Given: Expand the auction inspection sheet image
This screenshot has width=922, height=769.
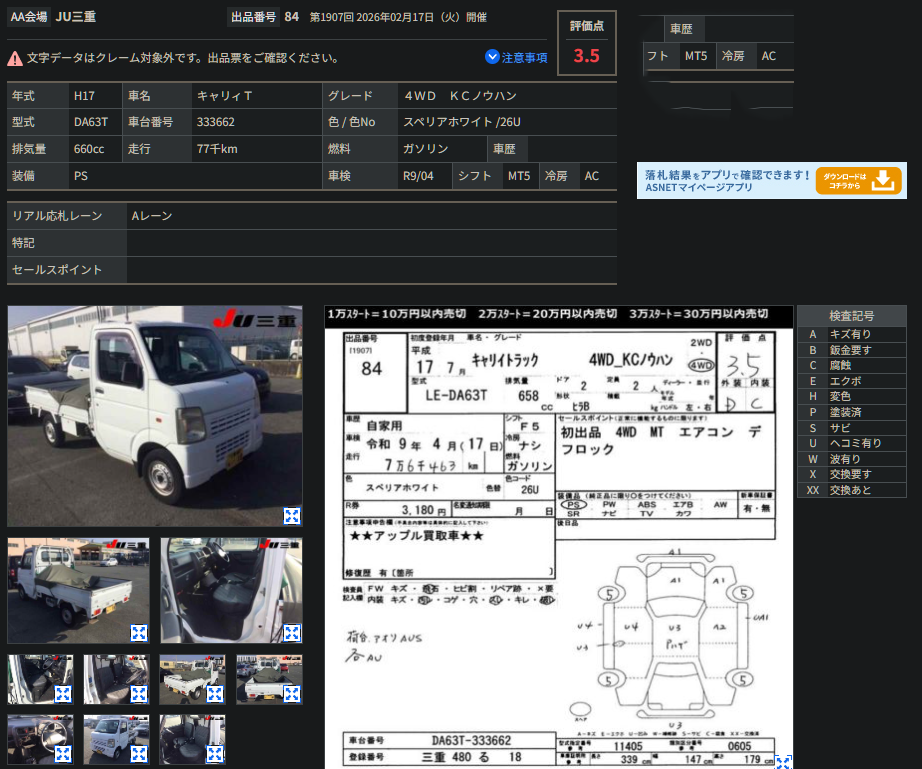Looking at the screenshot, I should (783, 762).
